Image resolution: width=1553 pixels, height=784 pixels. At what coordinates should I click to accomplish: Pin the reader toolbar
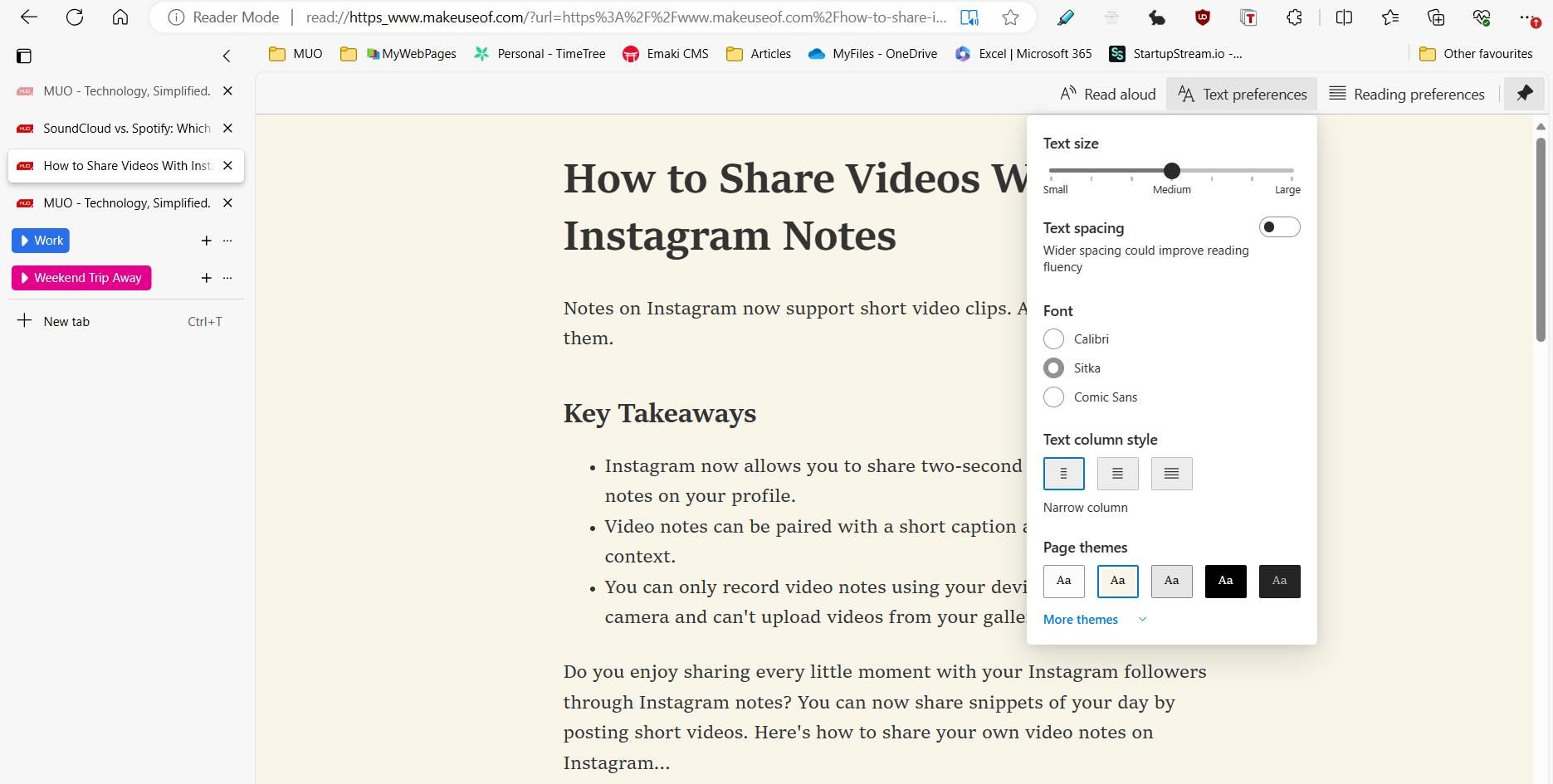[1524, 94]
